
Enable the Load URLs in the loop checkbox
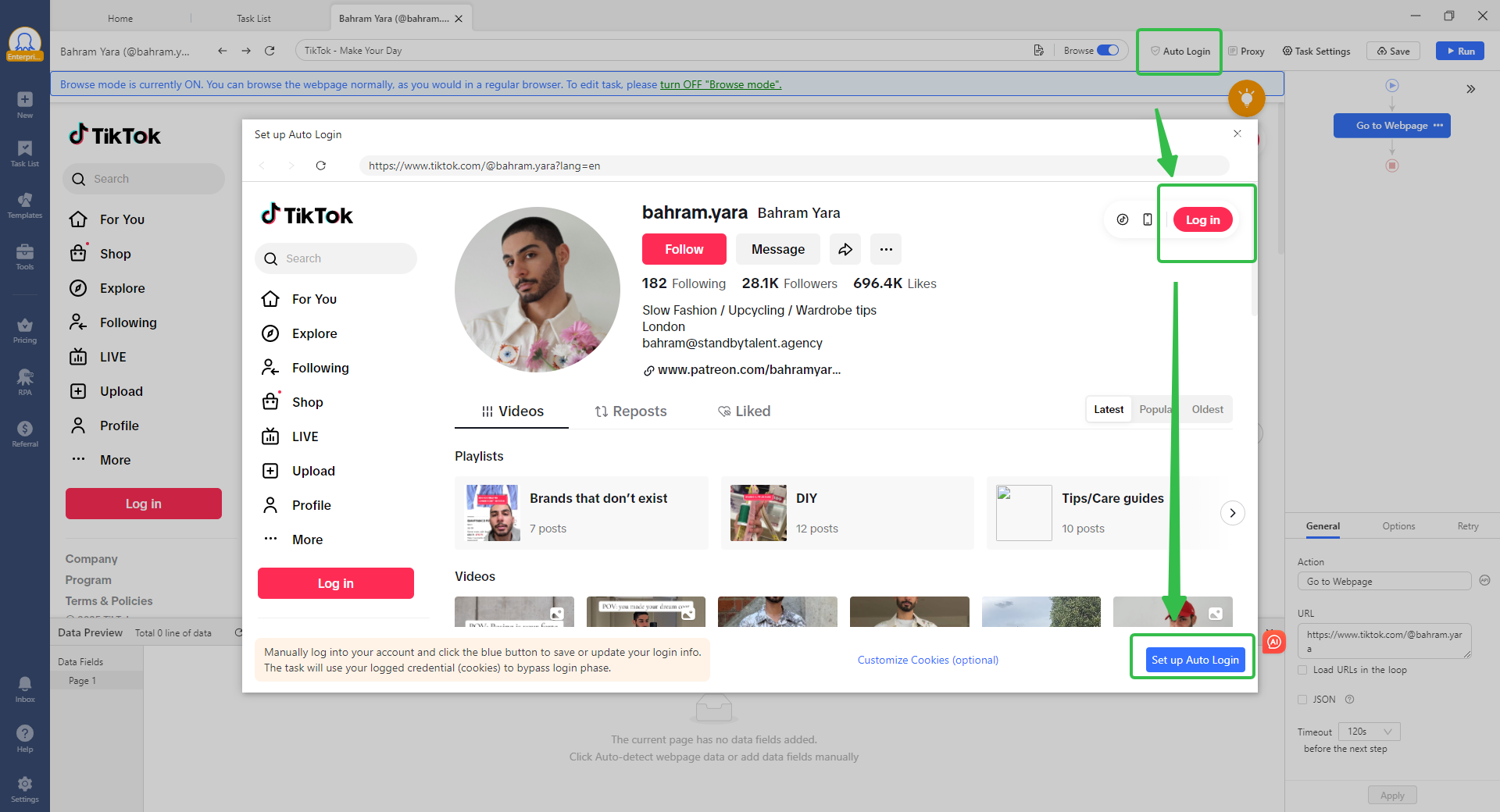click(1302, 670)
